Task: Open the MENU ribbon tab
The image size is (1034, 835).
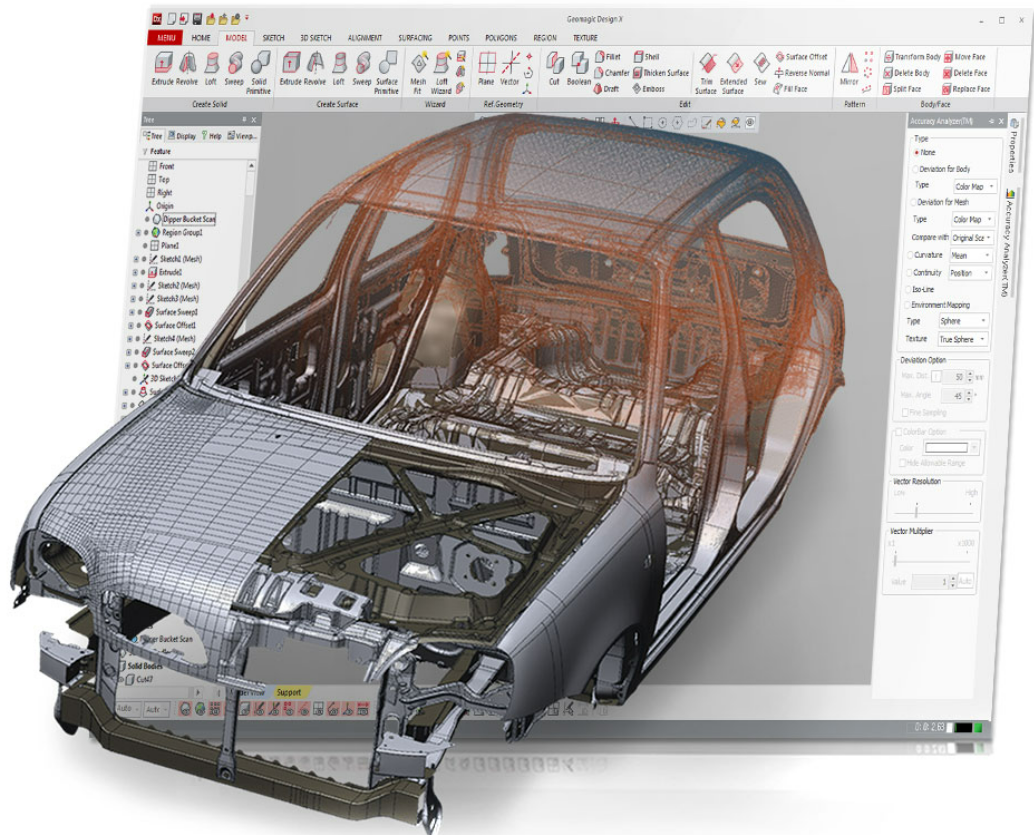Action: (166, 38)
